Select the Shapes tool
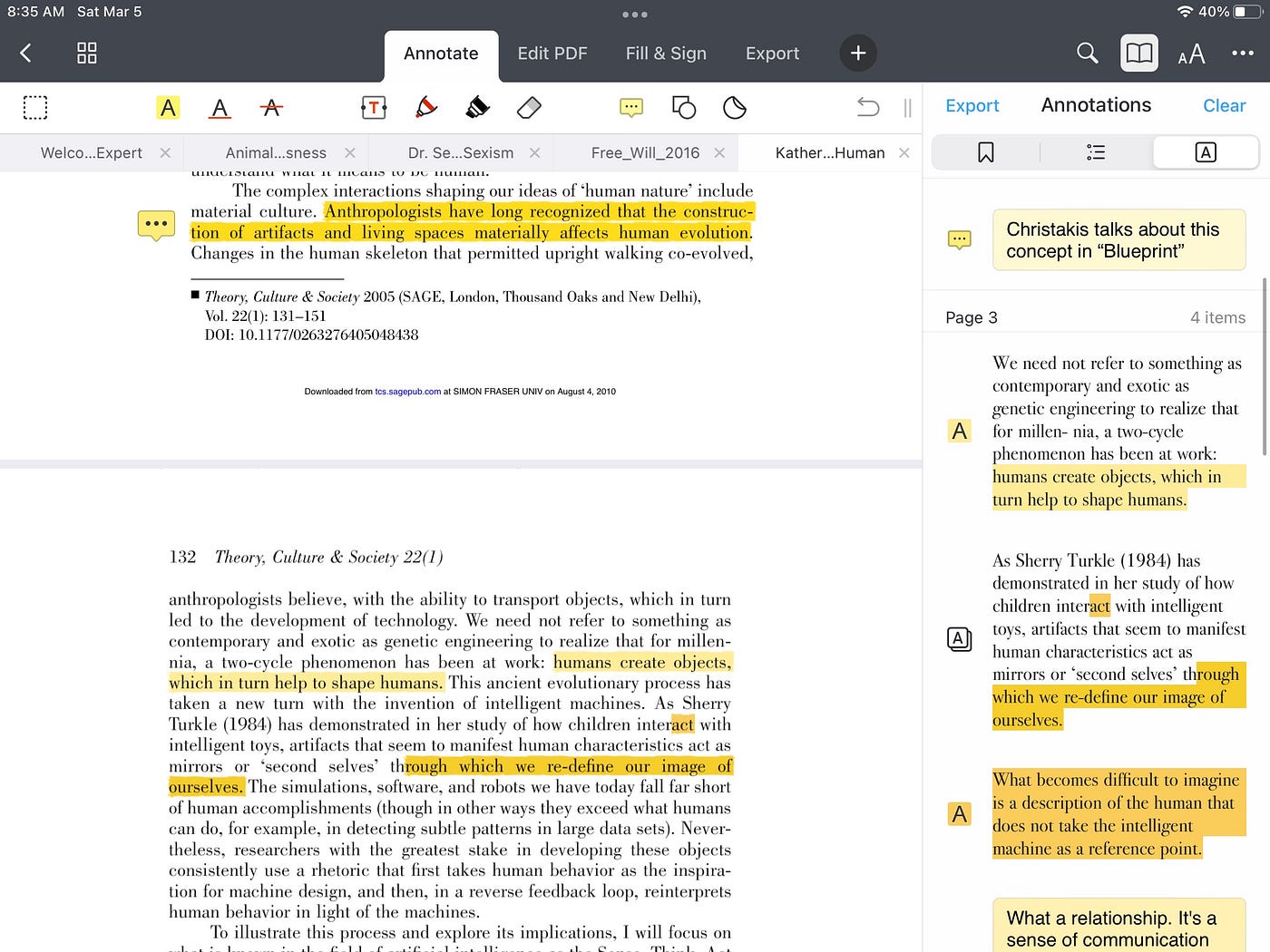This screenshot has width=1270, height=952. [683, 108]
